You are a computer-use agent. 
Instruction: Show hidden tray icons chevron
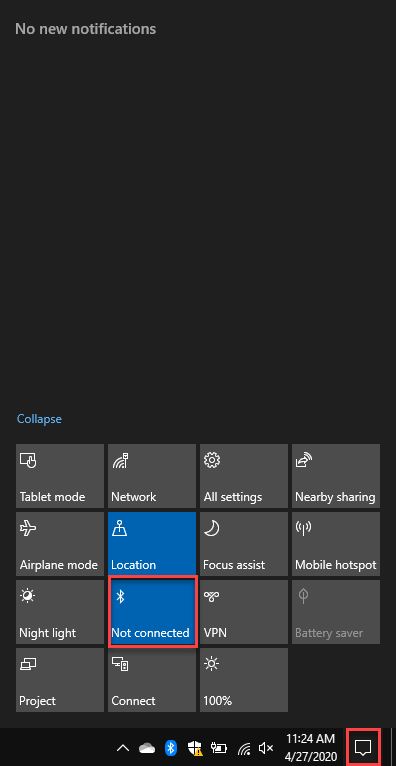(x=124, y=747)
